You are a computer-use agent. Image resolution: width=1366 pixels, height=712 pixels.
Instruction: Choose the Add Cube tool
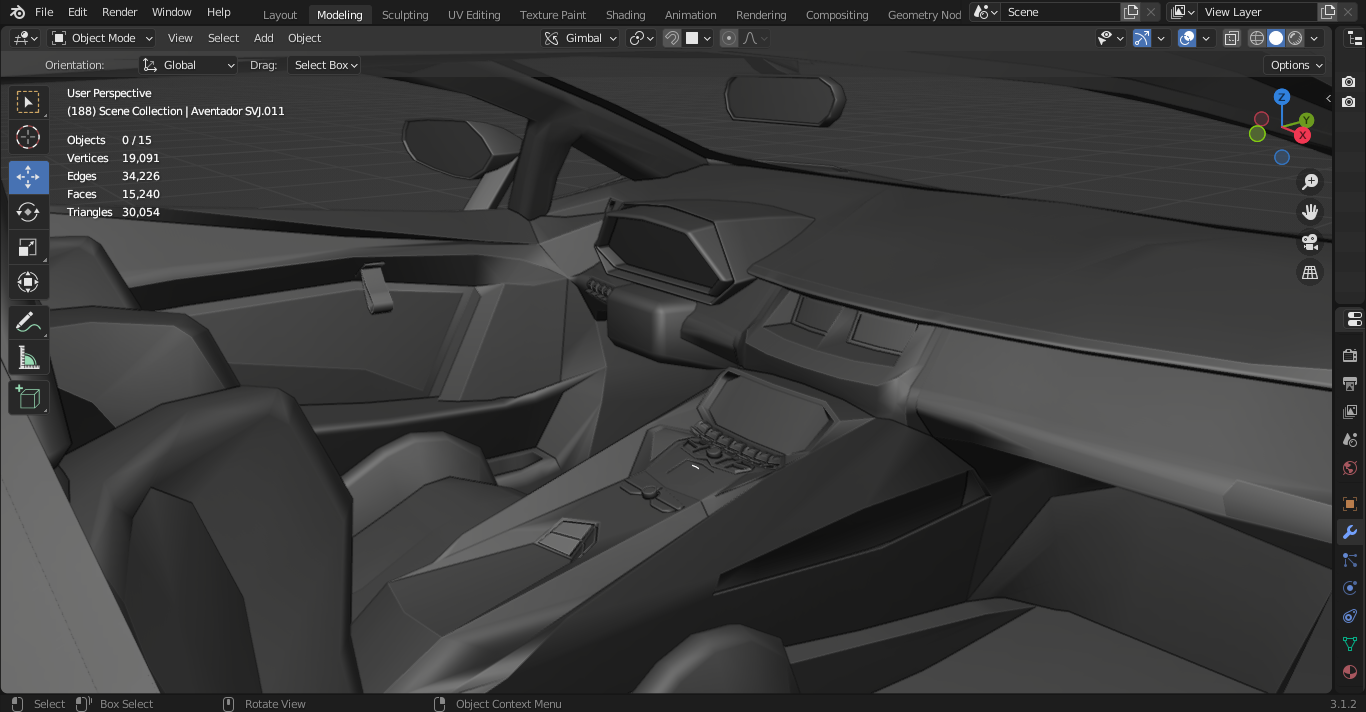[28, 397]
